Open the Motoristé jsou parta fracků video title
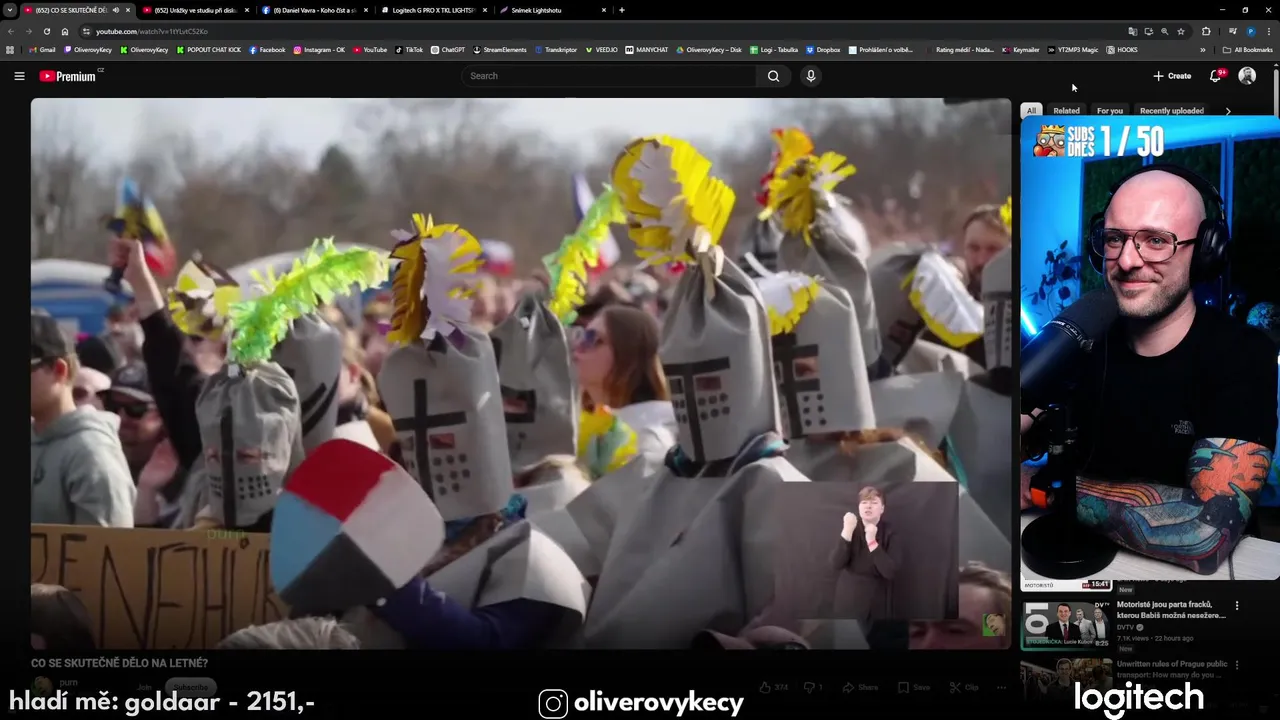 tap(1171, 610)
